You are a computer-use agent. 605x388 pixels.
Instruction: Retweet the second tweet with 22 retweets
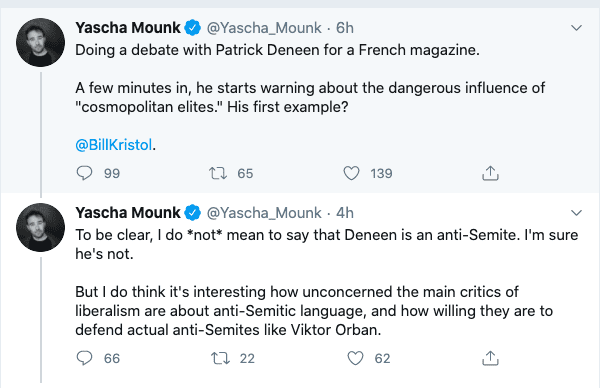click(x=220, y=358)
